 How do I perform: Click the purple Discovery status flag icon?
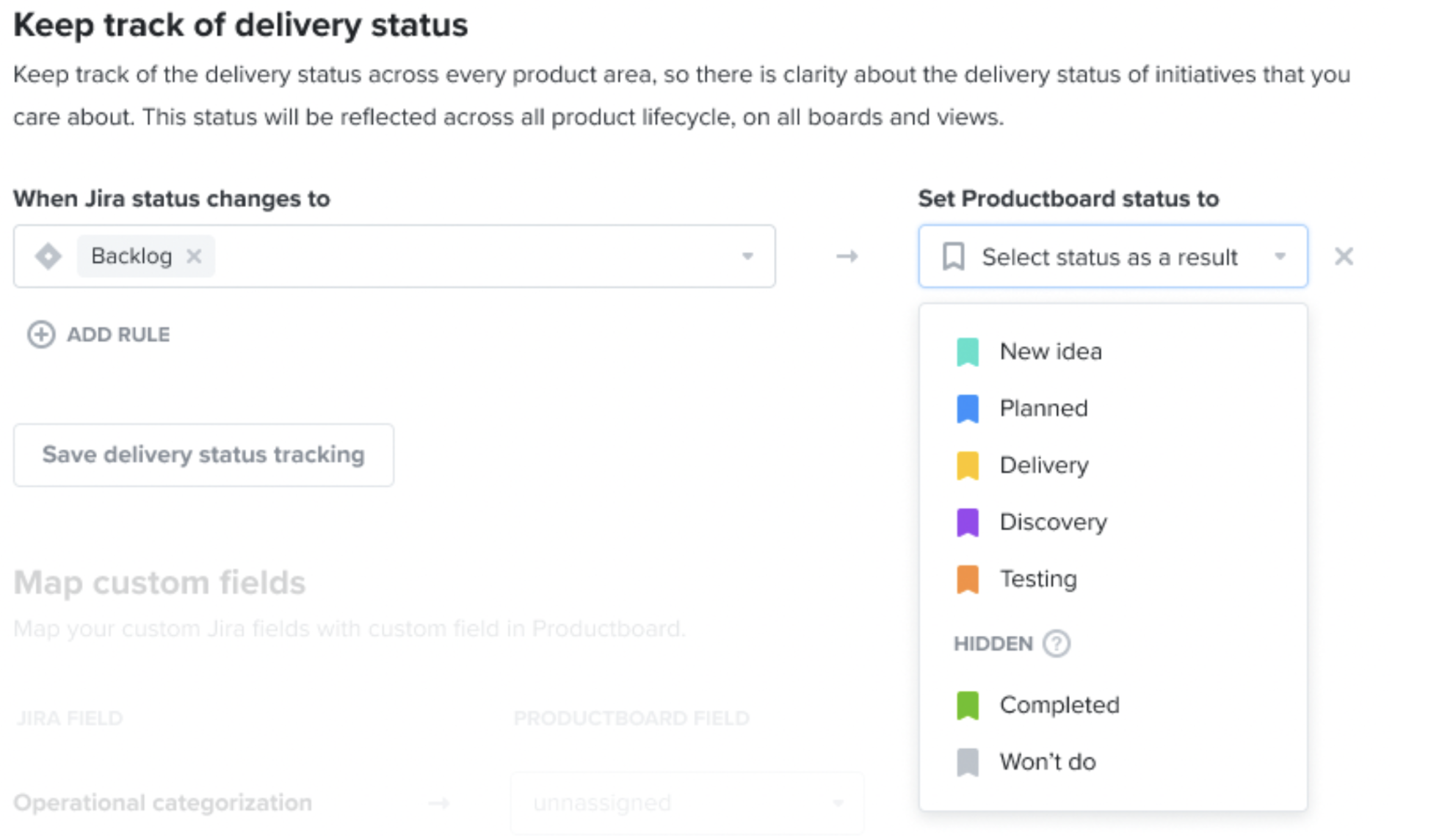pyautogui.click(x=967, y=522)
